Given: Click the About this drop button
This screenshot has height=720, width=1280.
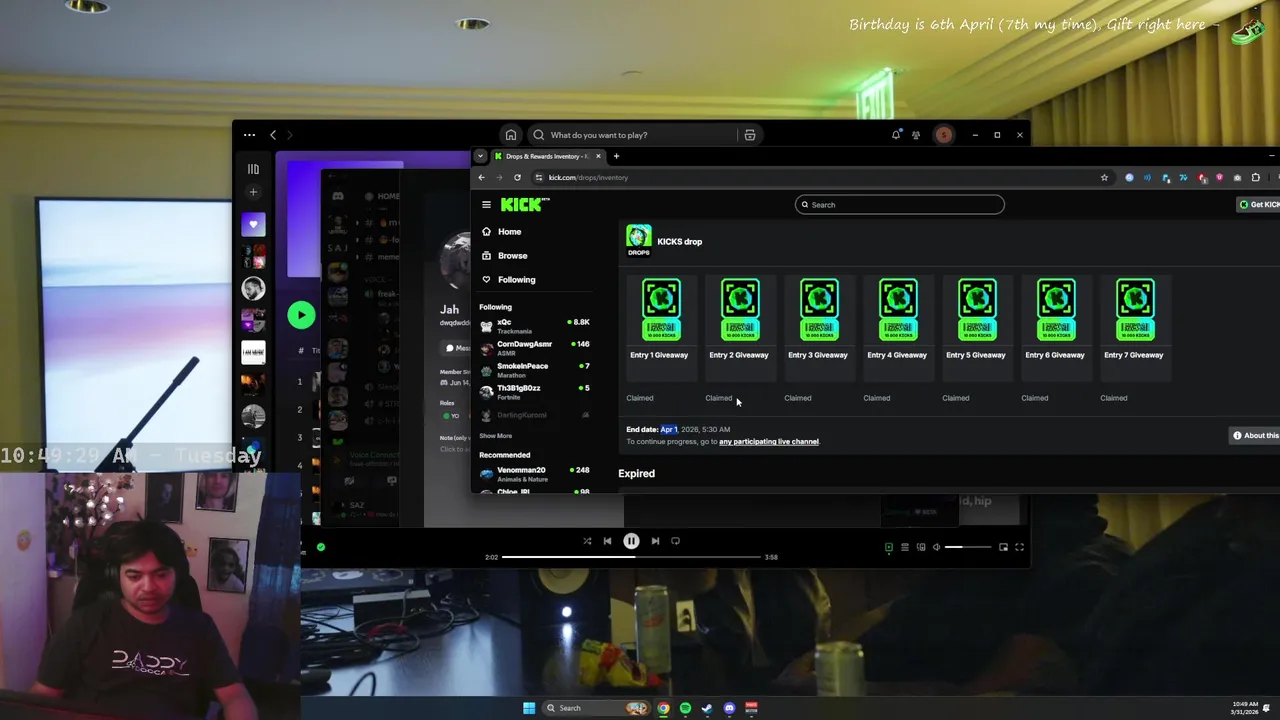Looking at the screenshot, I should [1255, 436].
